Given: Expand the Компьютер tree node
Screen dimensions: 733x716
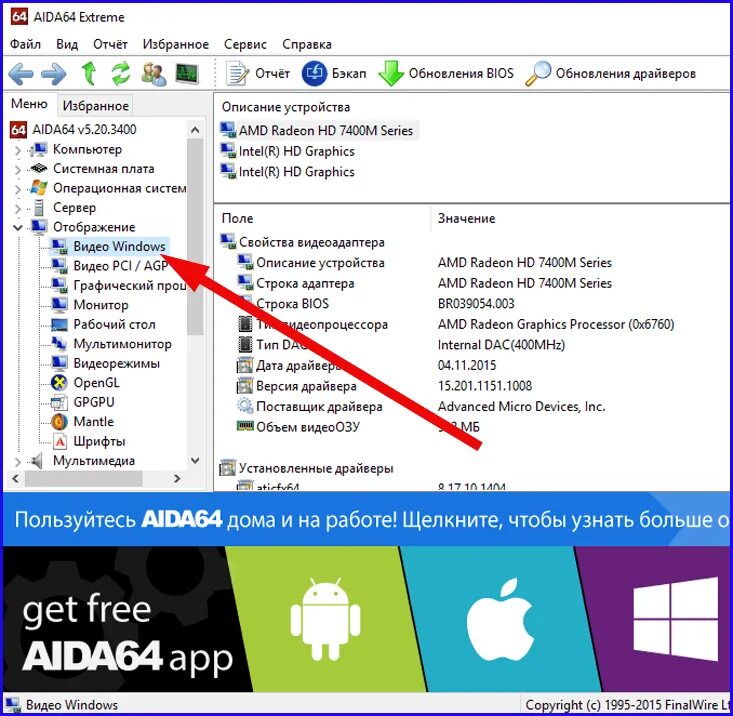Looking at the screenshot, I should [18, 150].
